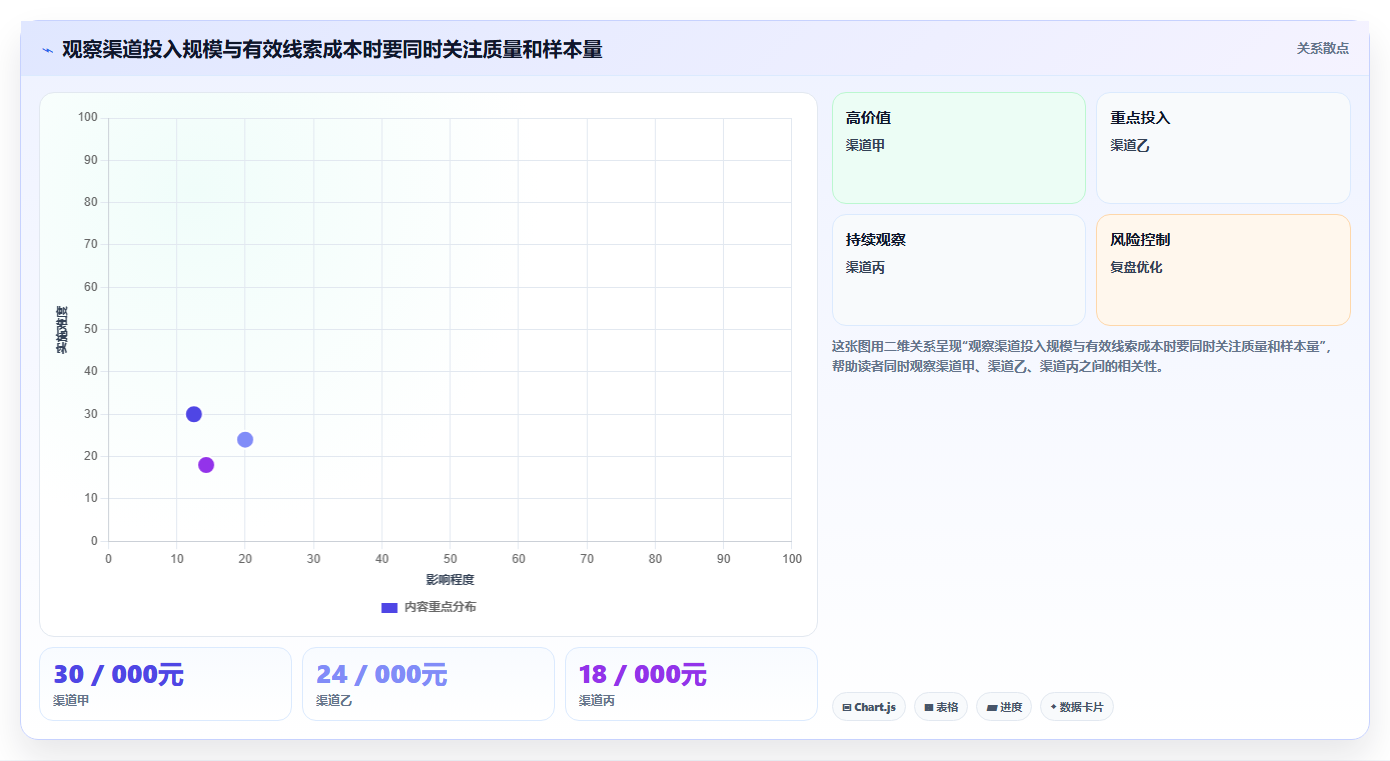The image size is (1390, 761).
Task: Click the lightning icon beside the title
Action: point(47,50)
